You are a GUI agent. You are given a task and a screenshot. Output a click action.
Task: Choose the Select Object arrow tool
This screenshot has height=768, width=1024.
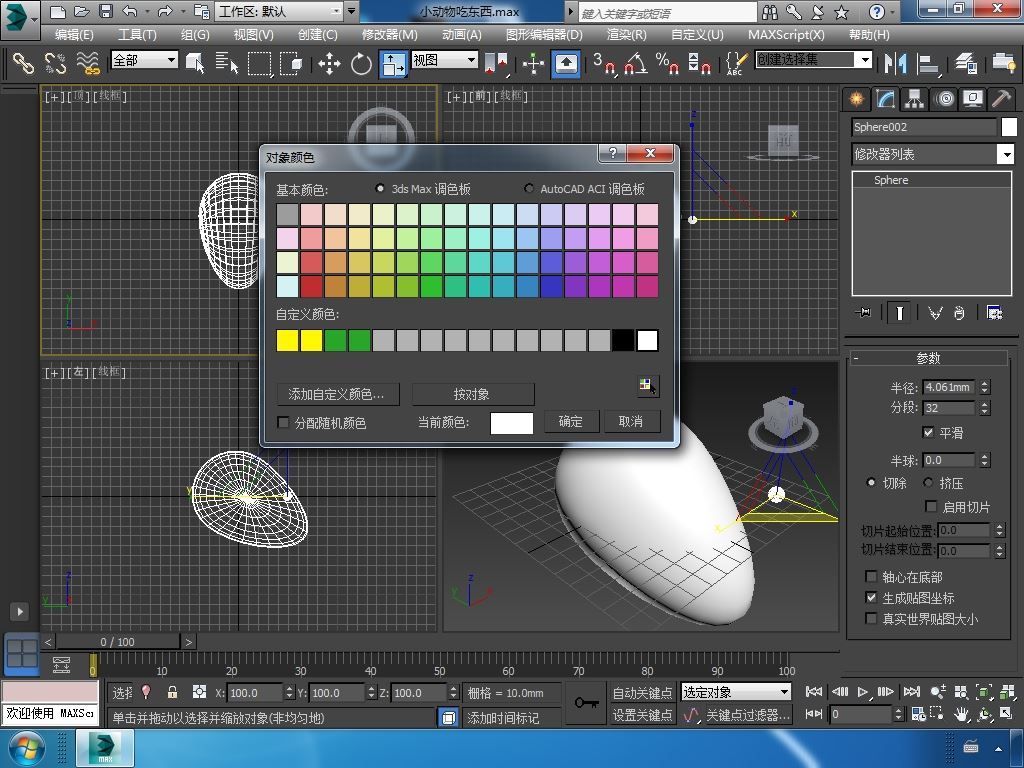(195, 63)
